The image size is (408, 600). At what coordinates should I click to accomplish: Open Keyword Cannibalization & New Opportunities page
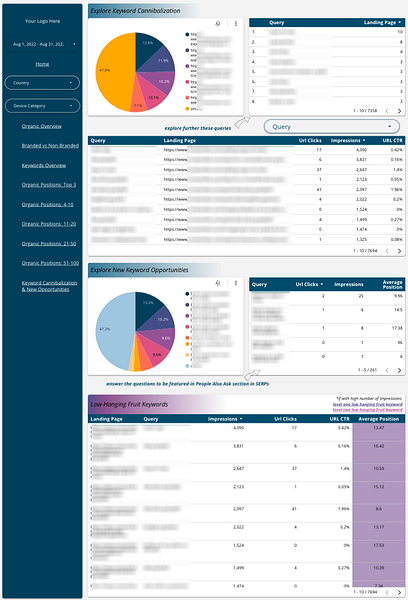point(49,286)
